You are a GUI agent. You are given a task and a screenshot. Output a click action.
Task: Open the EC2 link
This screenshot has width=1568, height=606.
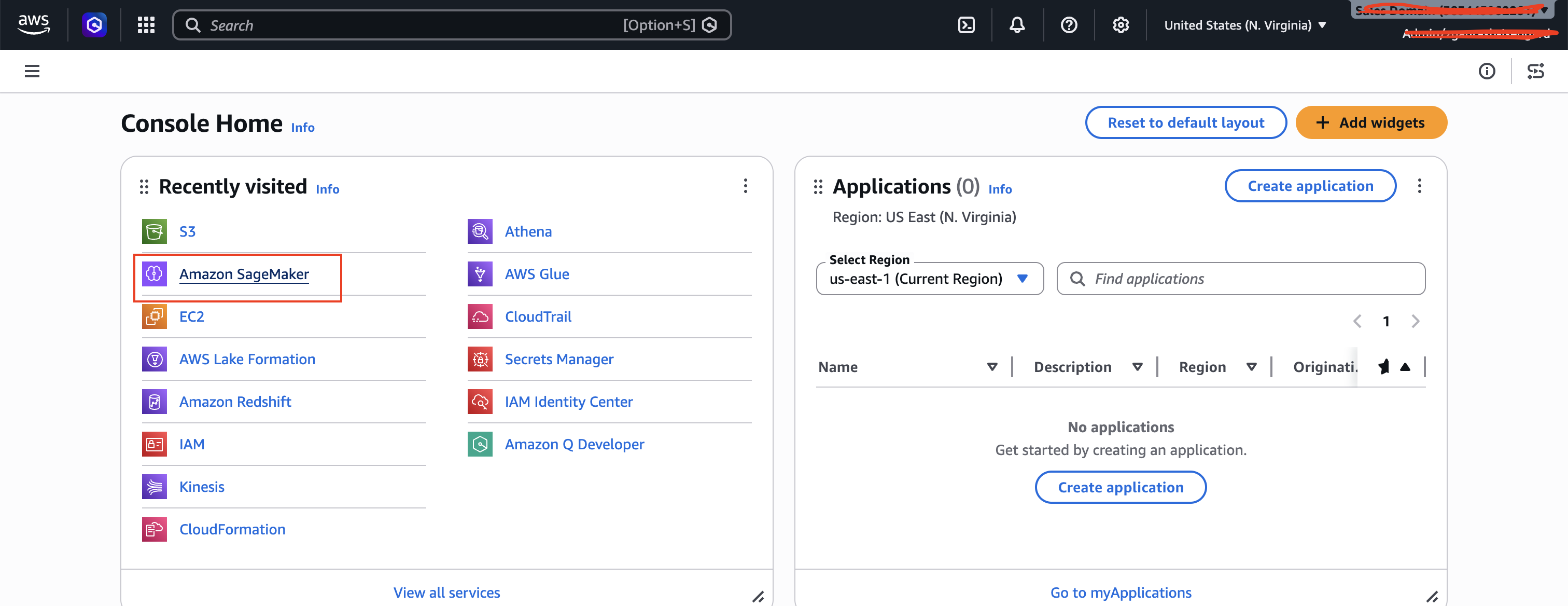tap(192, 316)
